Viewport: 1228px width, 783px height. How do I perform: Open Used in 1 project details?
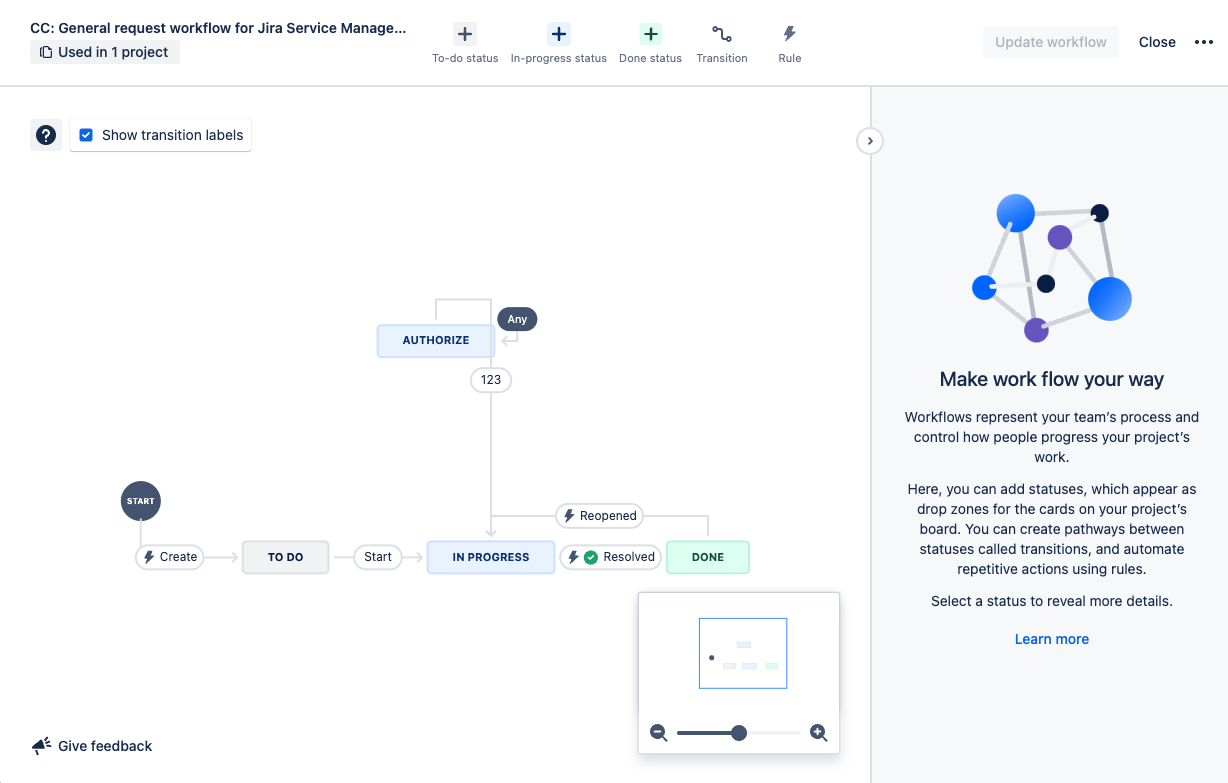[105, 52]
